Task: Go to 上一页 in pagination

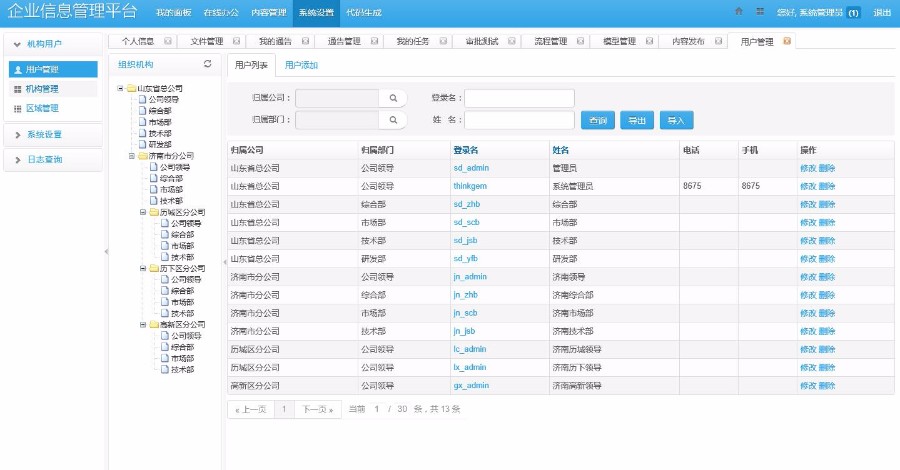Action: (251, 409)
